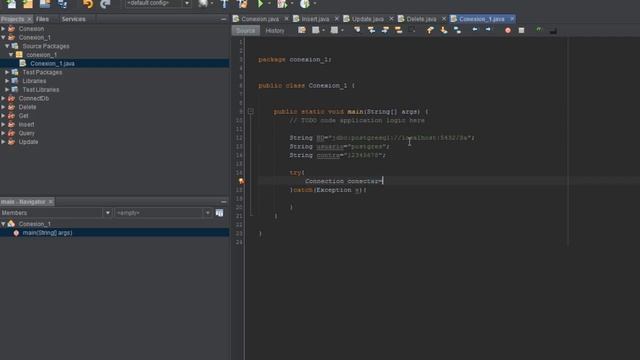640x360 pixels.
Task: Select the Projects tab
Action: [12, 19]
